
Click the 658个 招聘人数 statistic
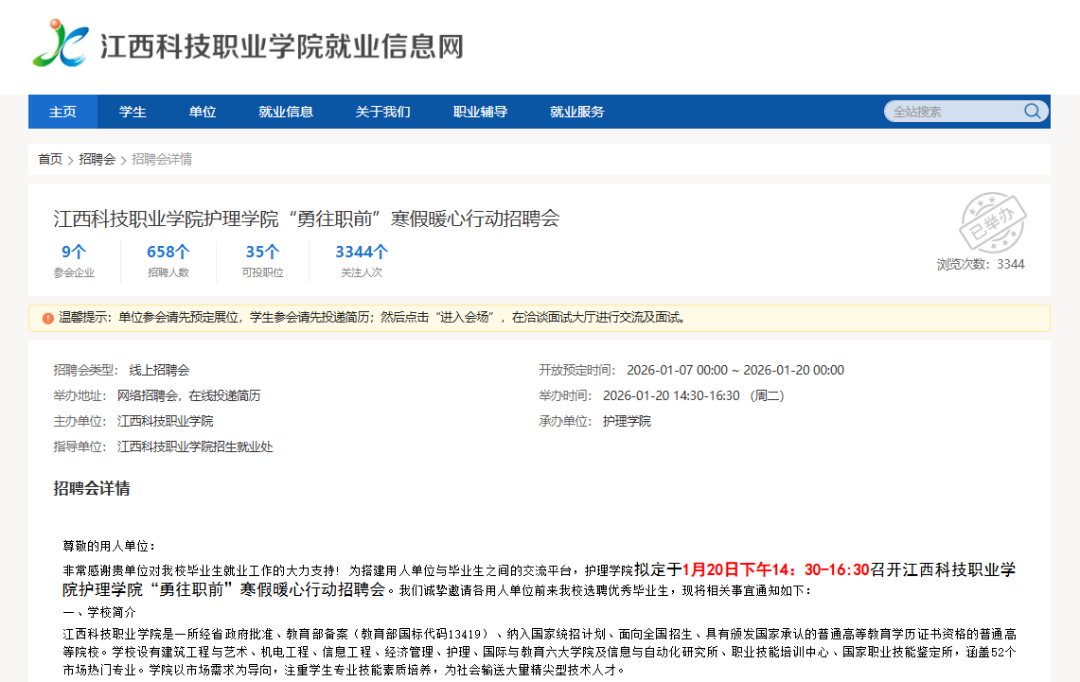coord(168,261)
